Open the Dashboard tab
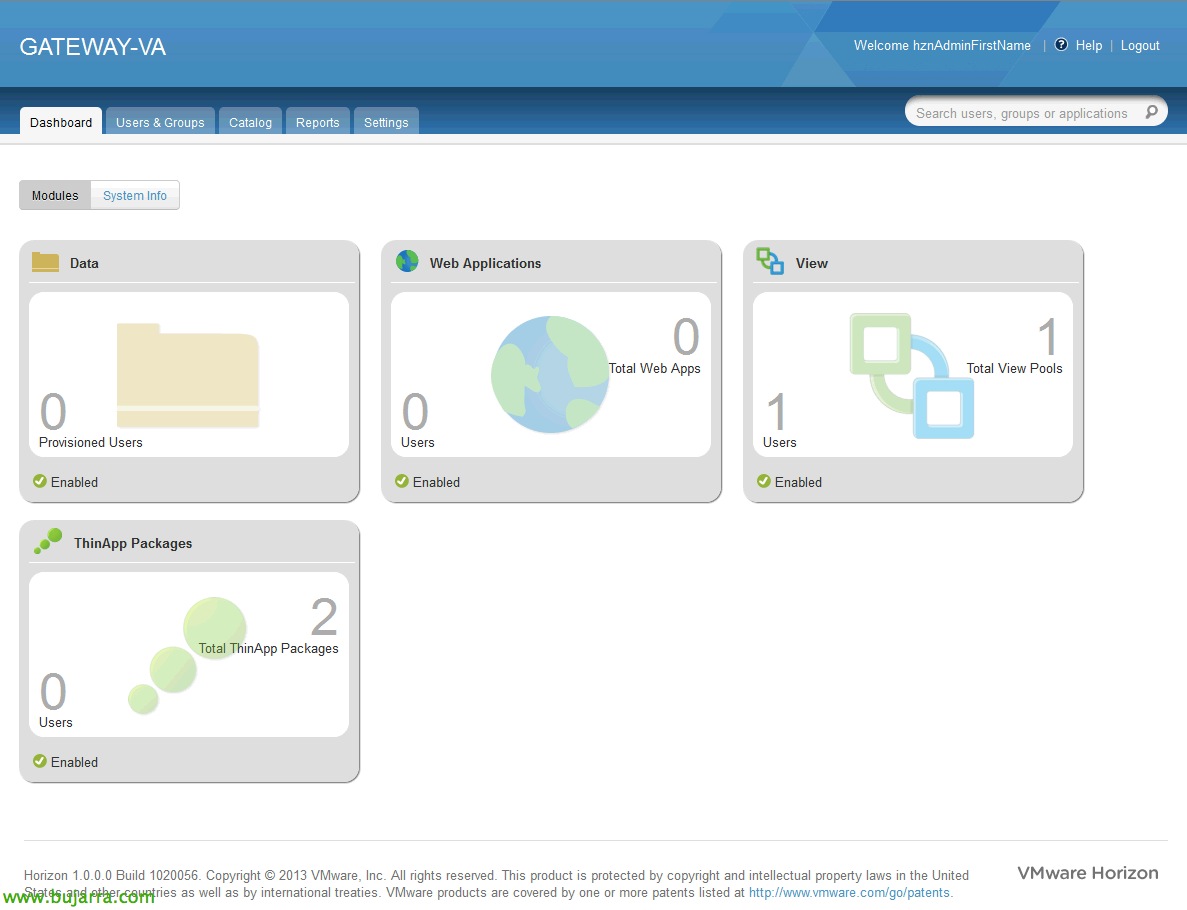Screen dimensions: 1187x910 point(61,122)
